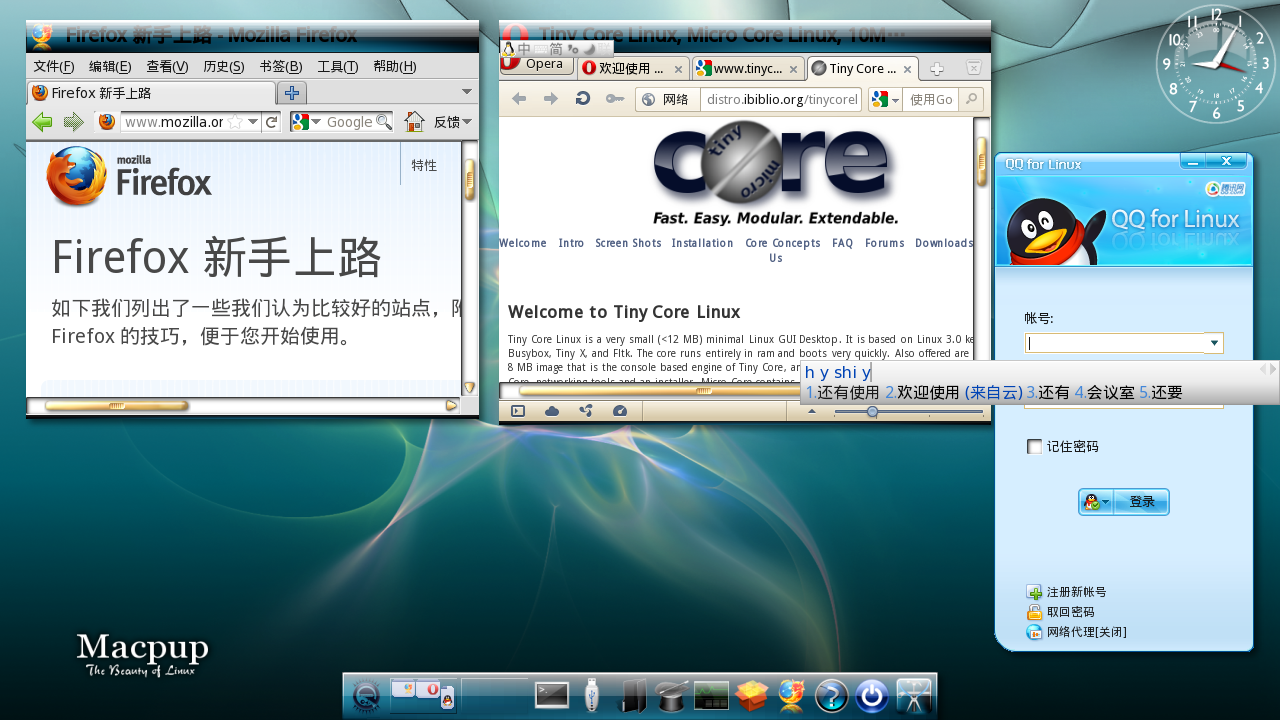
Task: Open the 书签 bookmarks menu in Firefox
Action: 281,67
